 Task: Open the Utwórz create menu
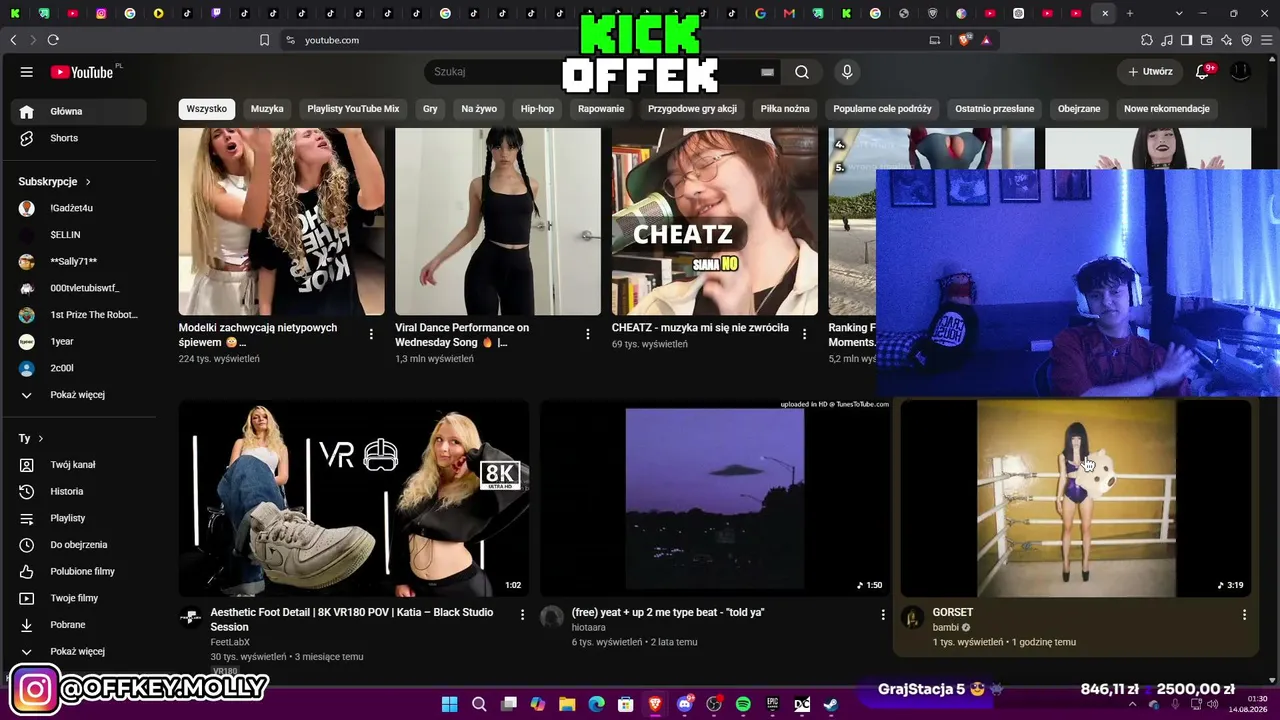1150,72
